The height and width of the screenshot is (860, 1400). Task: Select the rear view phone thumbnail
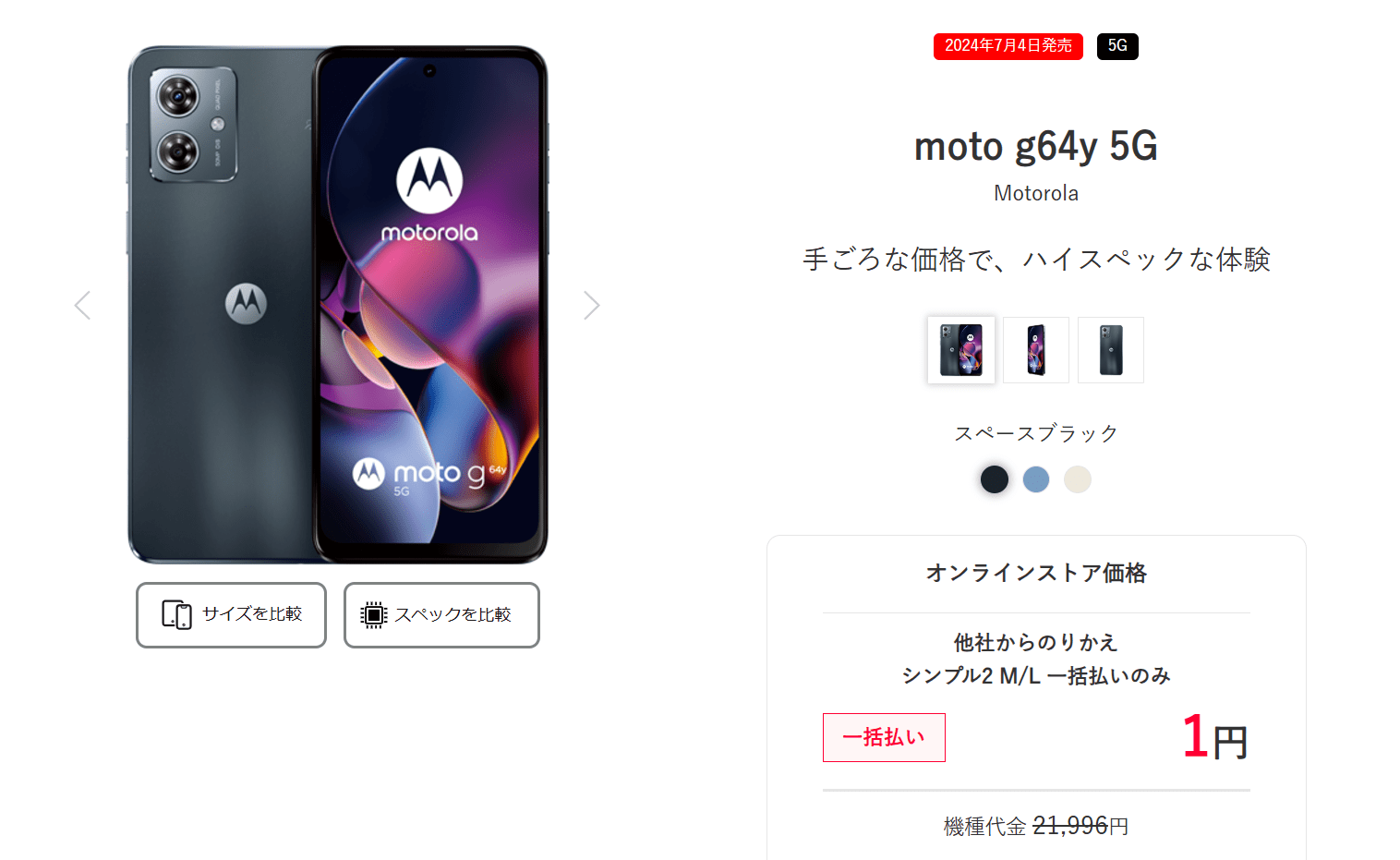[1111, 350]
